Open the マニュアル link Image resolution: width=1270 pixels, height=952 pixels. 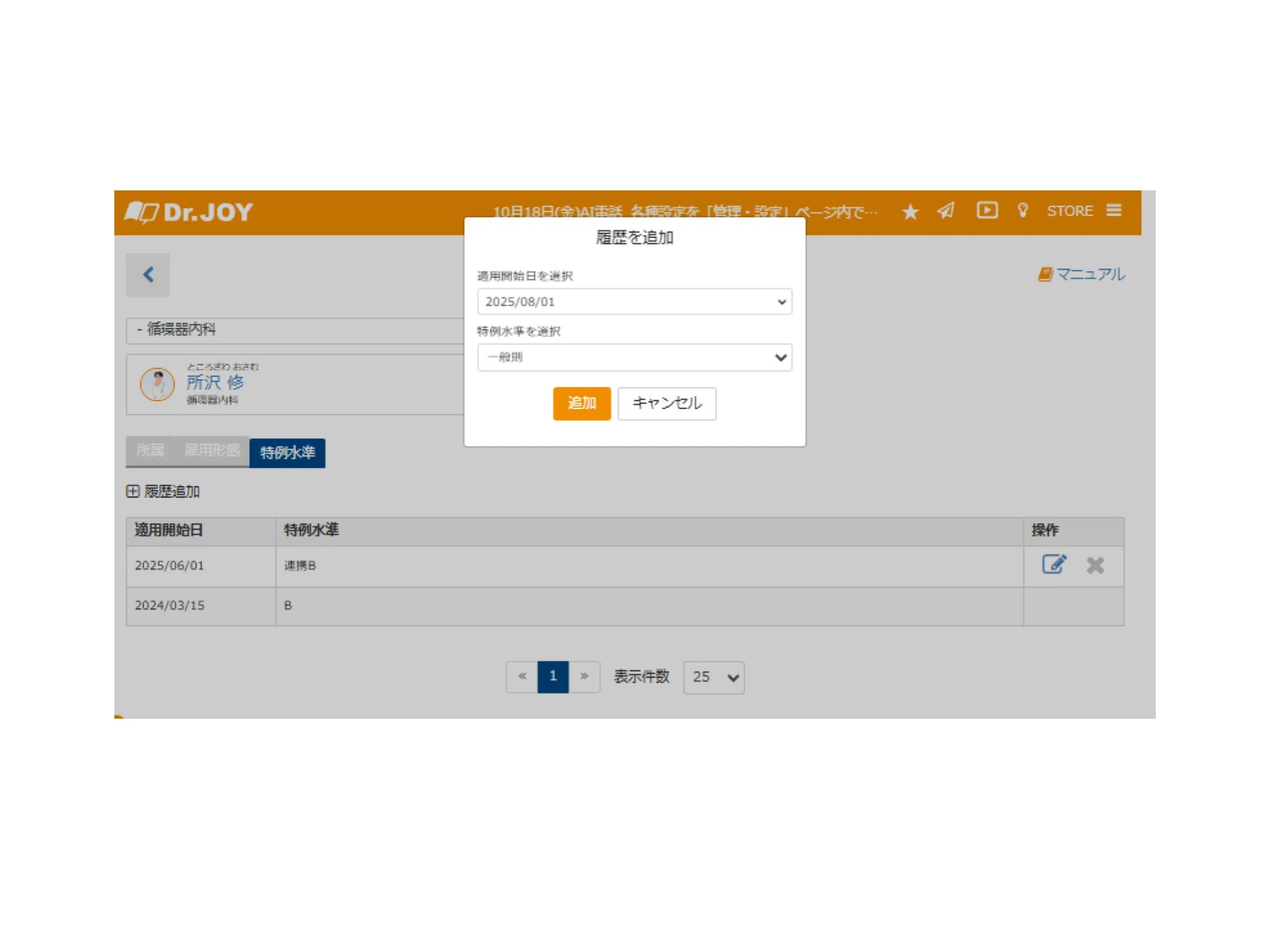pos(1082,274)
